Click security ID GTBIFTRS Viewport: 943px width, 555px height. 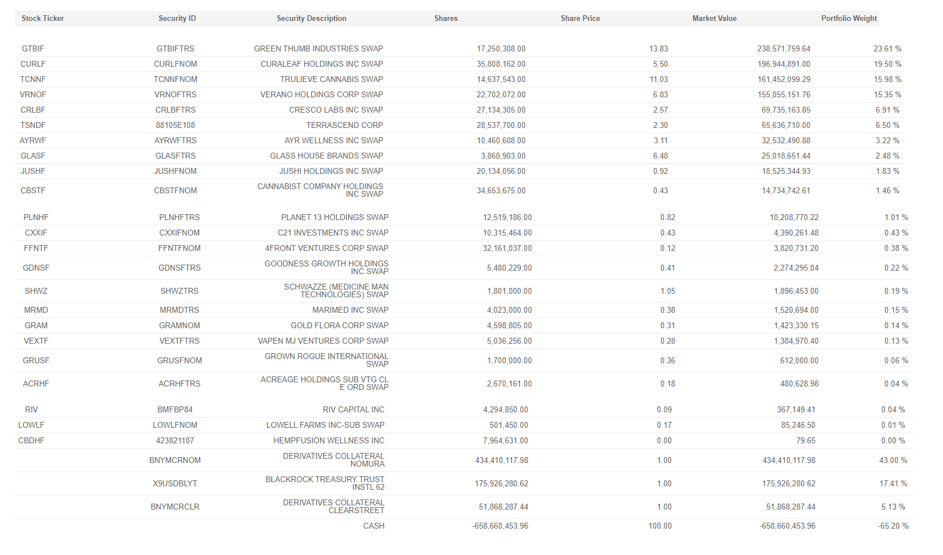coord(176,49)
